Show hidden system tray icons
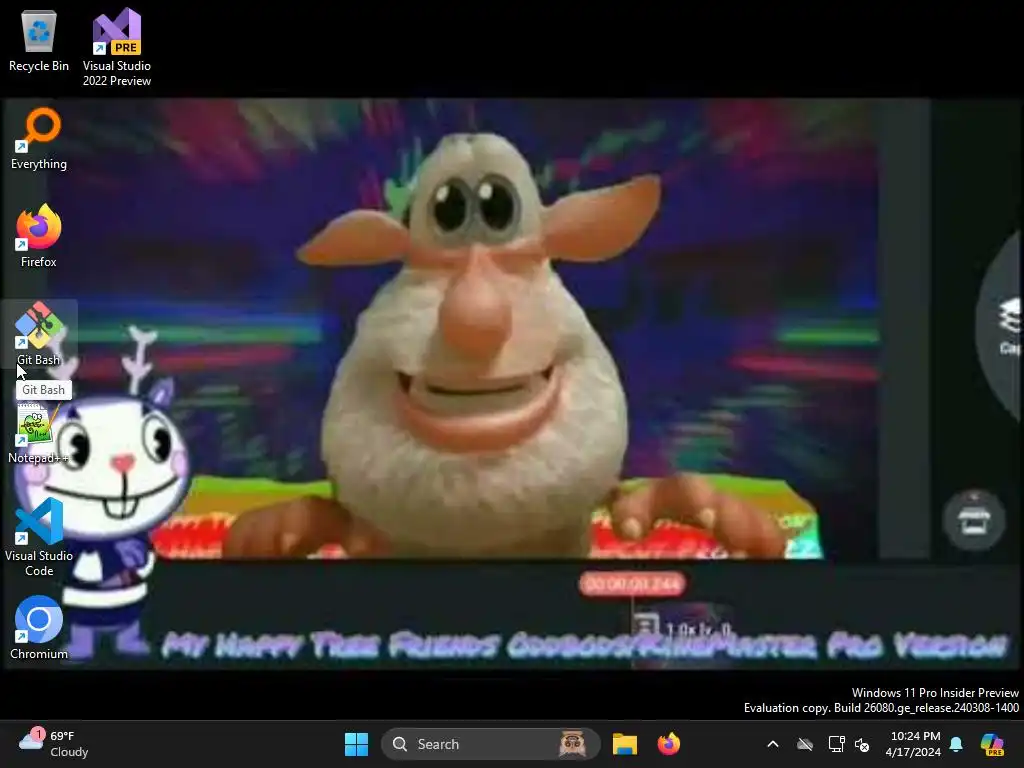This screenshot has height=768, width=1024. pos(773,744)
